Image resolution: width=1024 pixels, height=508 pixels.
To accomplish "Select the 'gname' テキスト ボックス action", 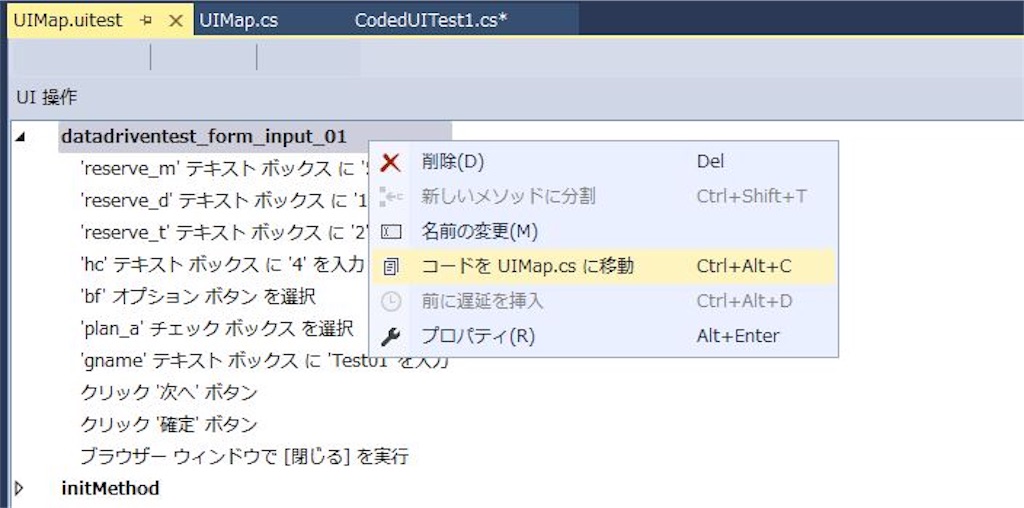I will pyautogui.click(x=264, y=360).
